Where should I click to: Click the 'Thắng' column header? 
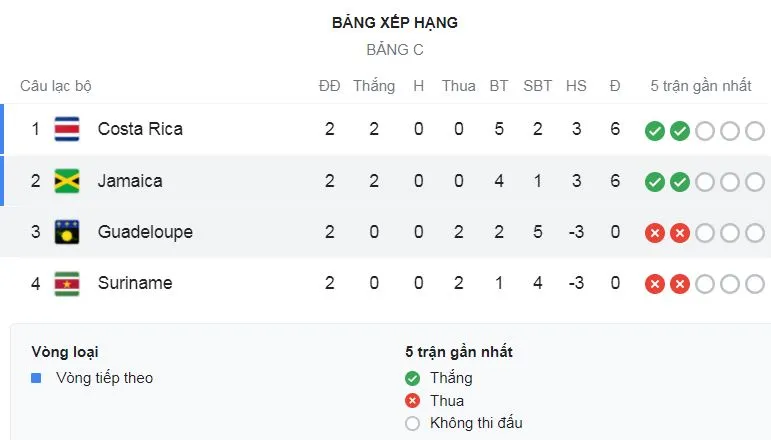[x=374, y=86]
